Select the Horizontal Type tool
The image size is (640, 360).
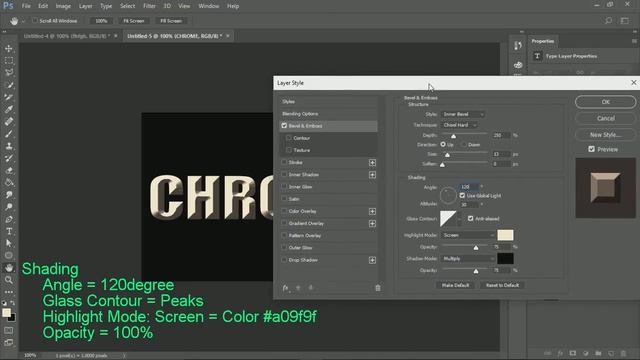click(9, 231)
